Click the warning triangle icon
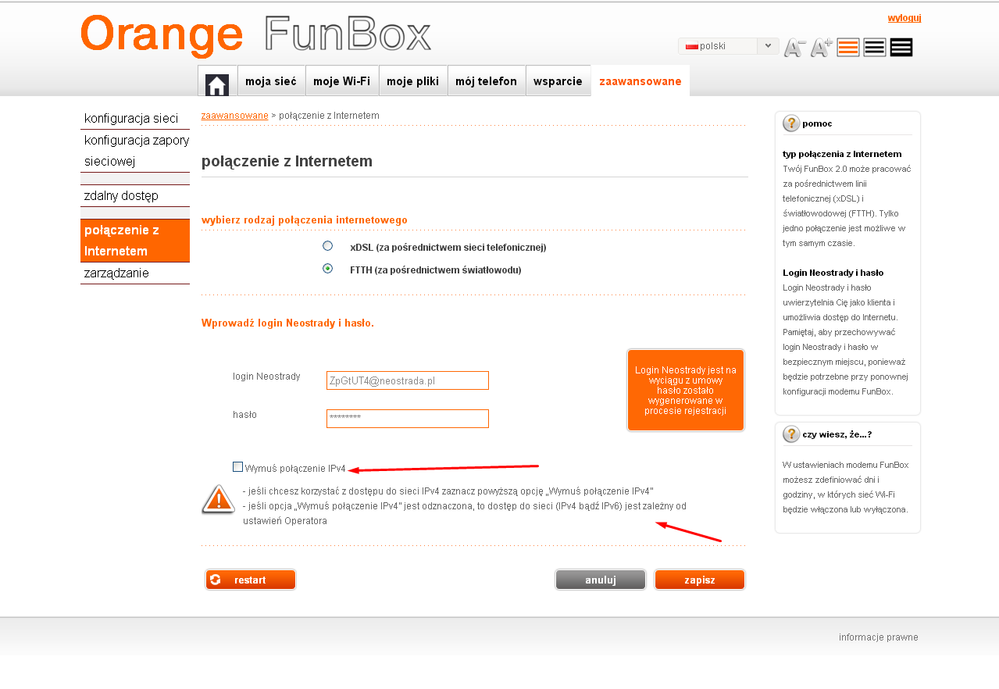 coord(219,499)
